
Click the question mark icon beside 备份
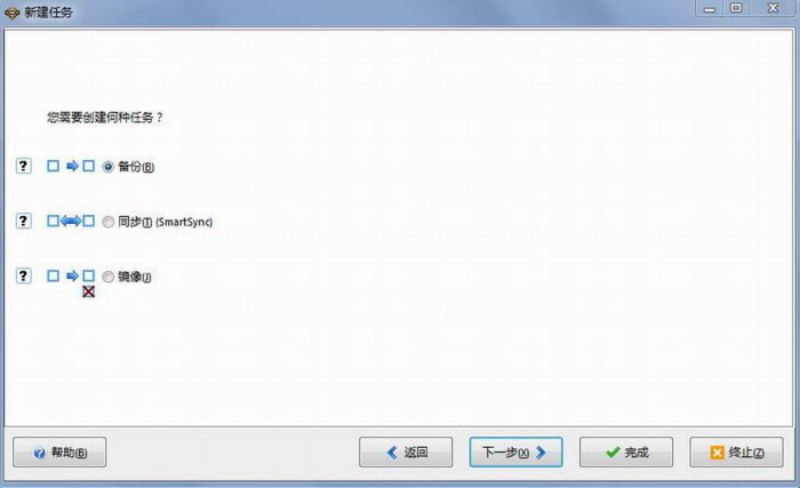(x=23, y=166)
